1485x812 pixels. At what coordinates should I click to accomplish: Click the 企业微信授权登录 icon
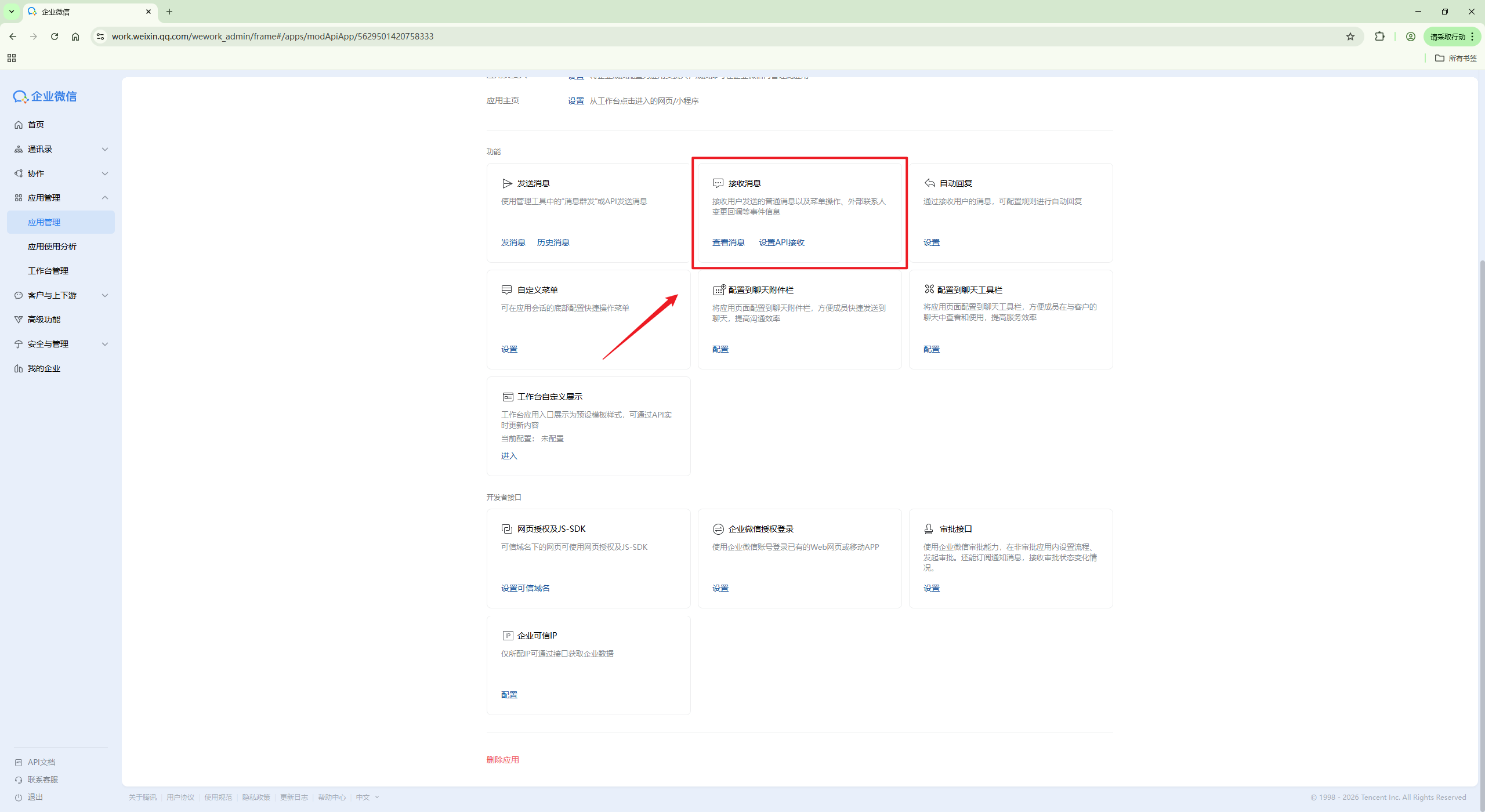click(x=718, y=529)
